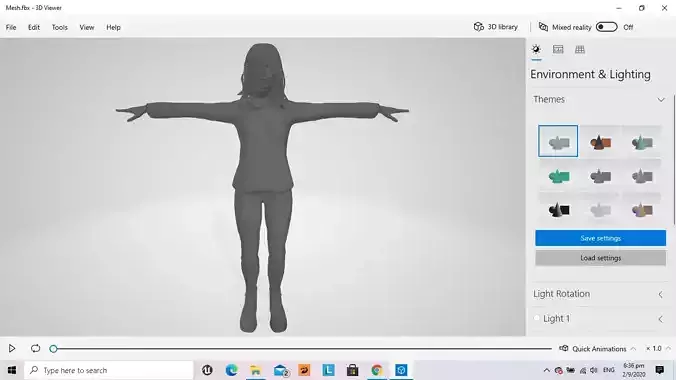Open the clock showing 6:36 pm
Viewport: 676px width, 380px height.
click(634, 370)
